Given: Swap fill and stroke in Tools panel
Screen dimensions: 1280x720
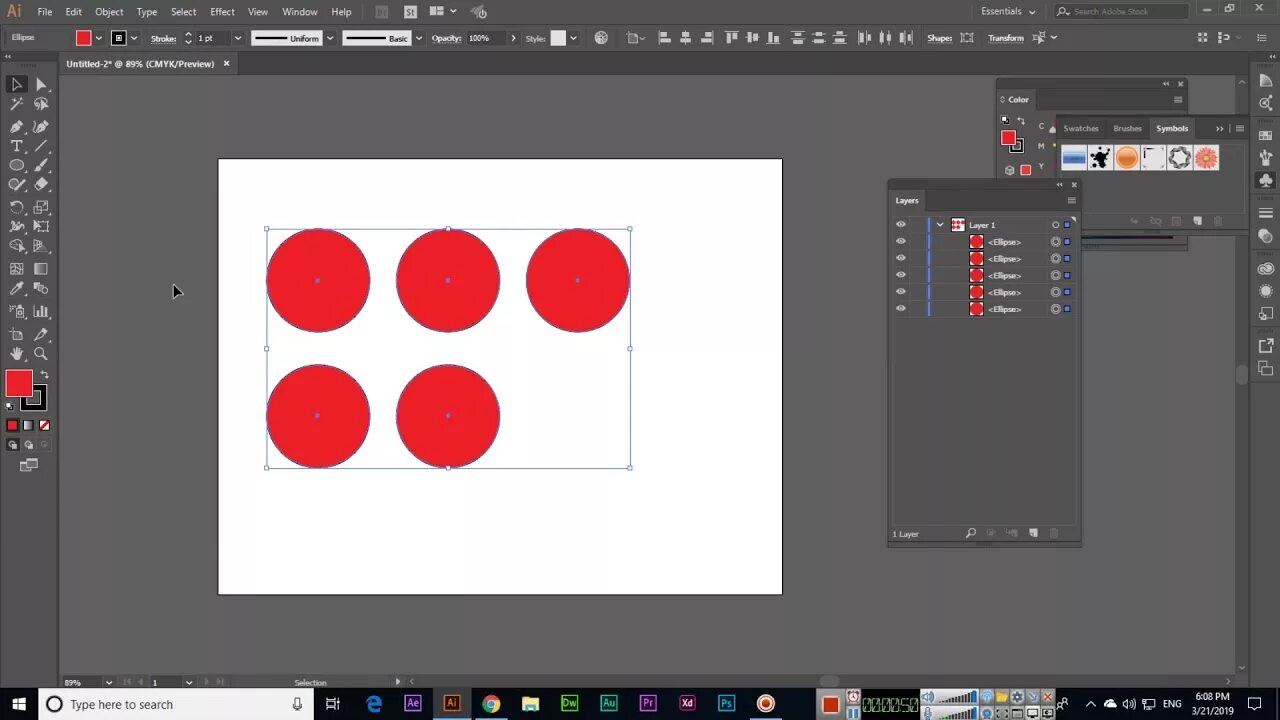Looking at the screenshot, I should pyautogui.click(x=44, y=375).
